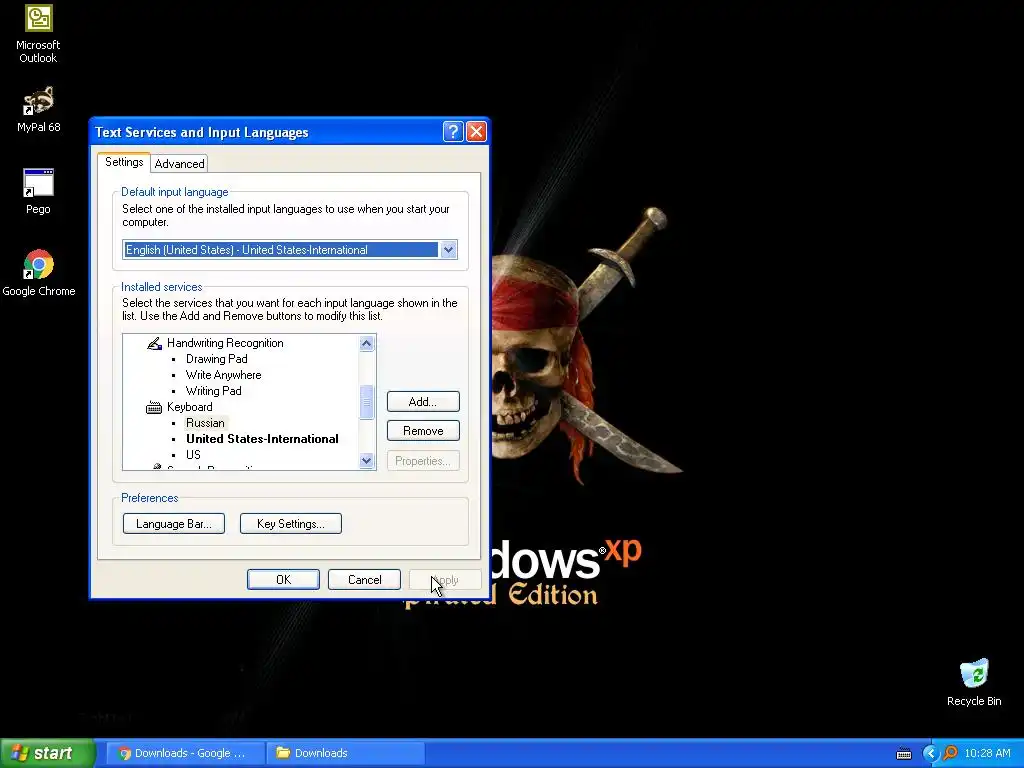1024x768 pixels.
Task: Expand hidden tray icons with the arrow
Action: tap(930, 753)
